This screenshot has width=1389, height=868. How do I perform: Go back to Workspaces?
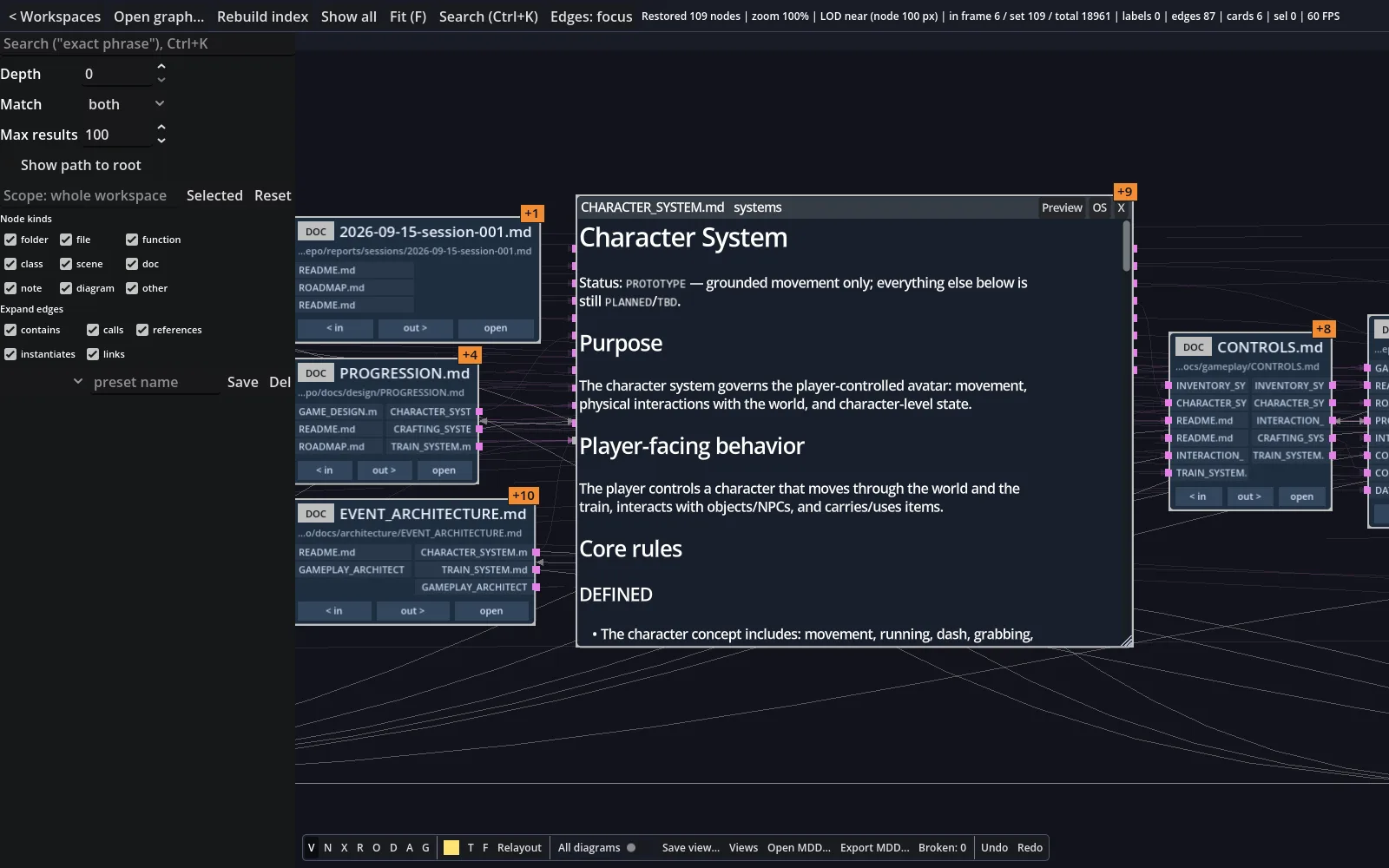click(55, 16)
